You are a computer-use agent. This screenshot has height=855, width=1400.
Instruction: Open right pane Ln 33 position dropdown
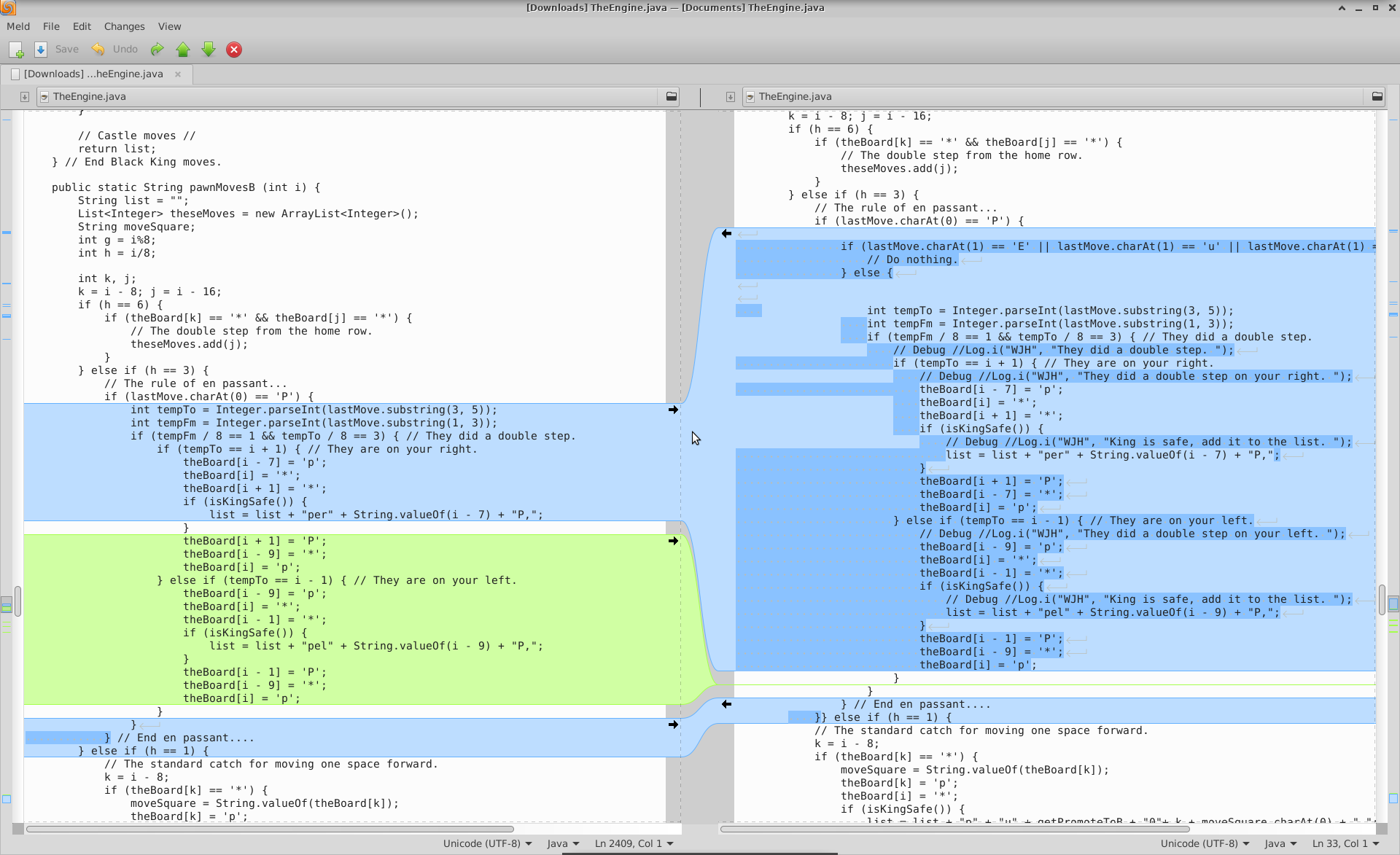pos(1346,843)
